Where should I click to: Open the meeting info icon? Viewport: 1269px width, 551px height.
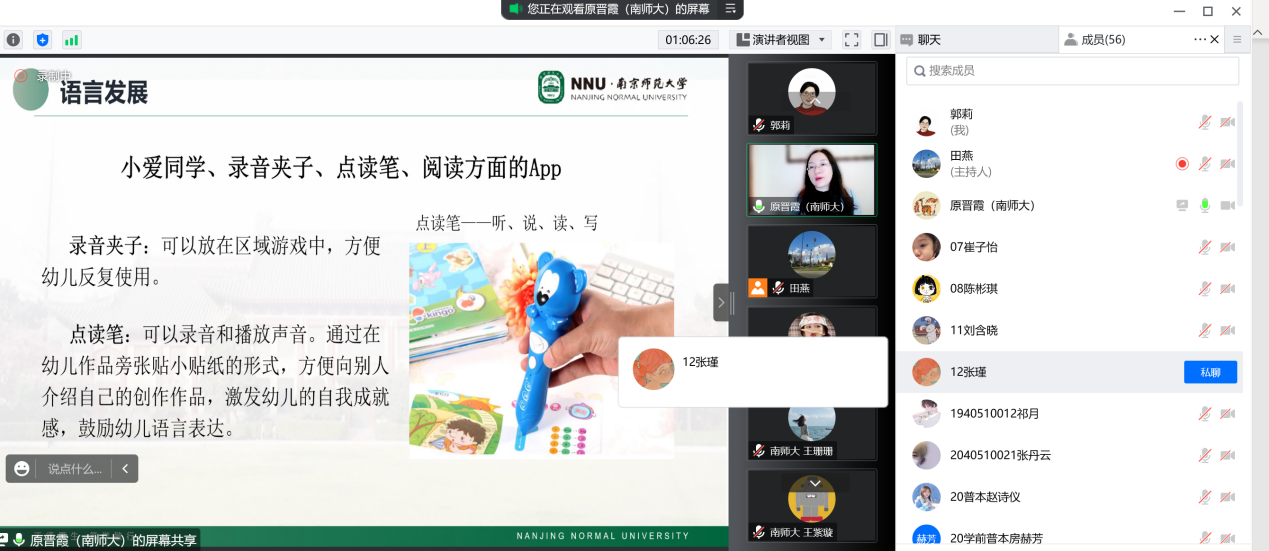coord(13,40)
